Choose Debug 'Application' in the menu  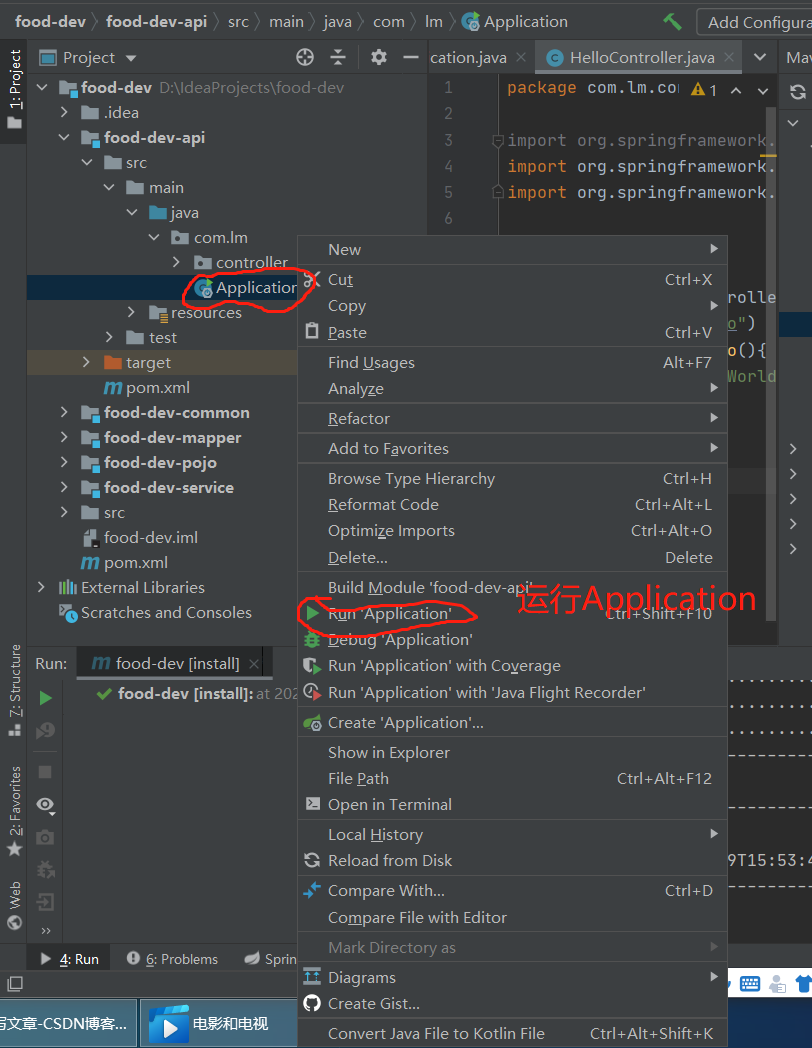pos(388,639)
